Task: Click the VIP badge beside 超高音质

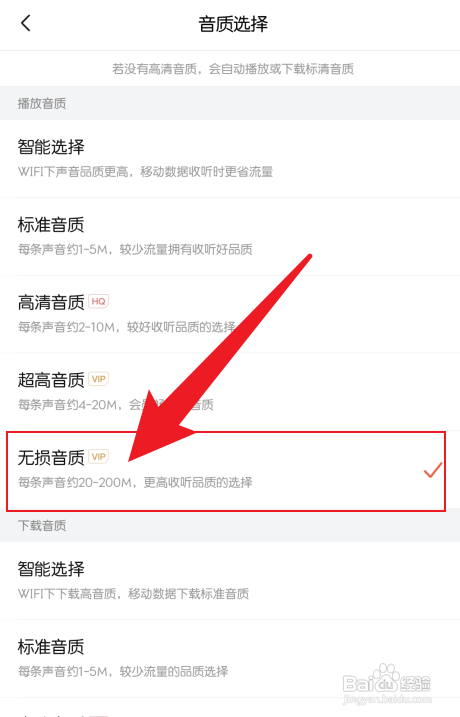Action: coord(98,379)
